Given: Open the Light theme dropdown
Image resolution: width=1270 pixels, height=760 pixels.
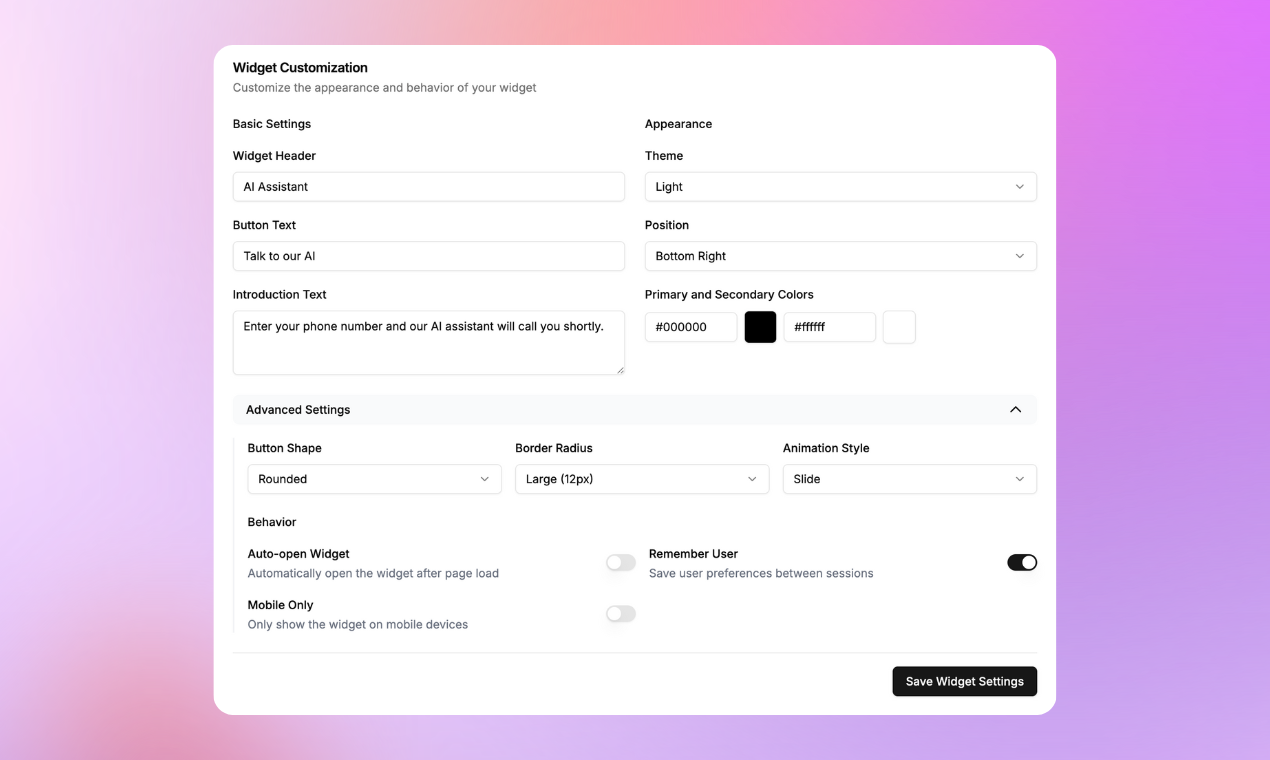Looking at the screenshot, I should click(x=840, y=187).
